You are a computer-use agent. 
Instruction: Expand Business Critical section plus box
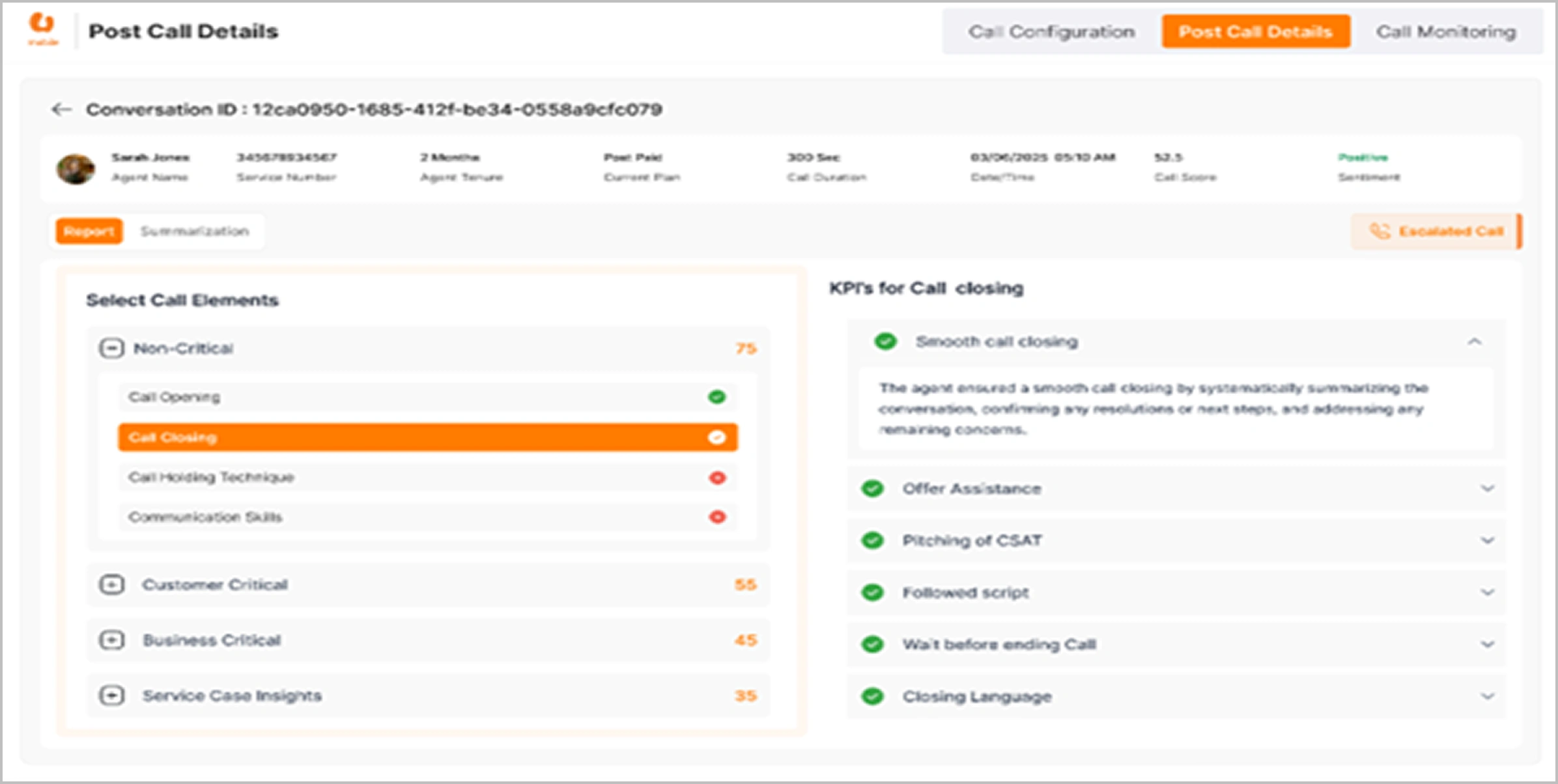[x=111, y=640]
